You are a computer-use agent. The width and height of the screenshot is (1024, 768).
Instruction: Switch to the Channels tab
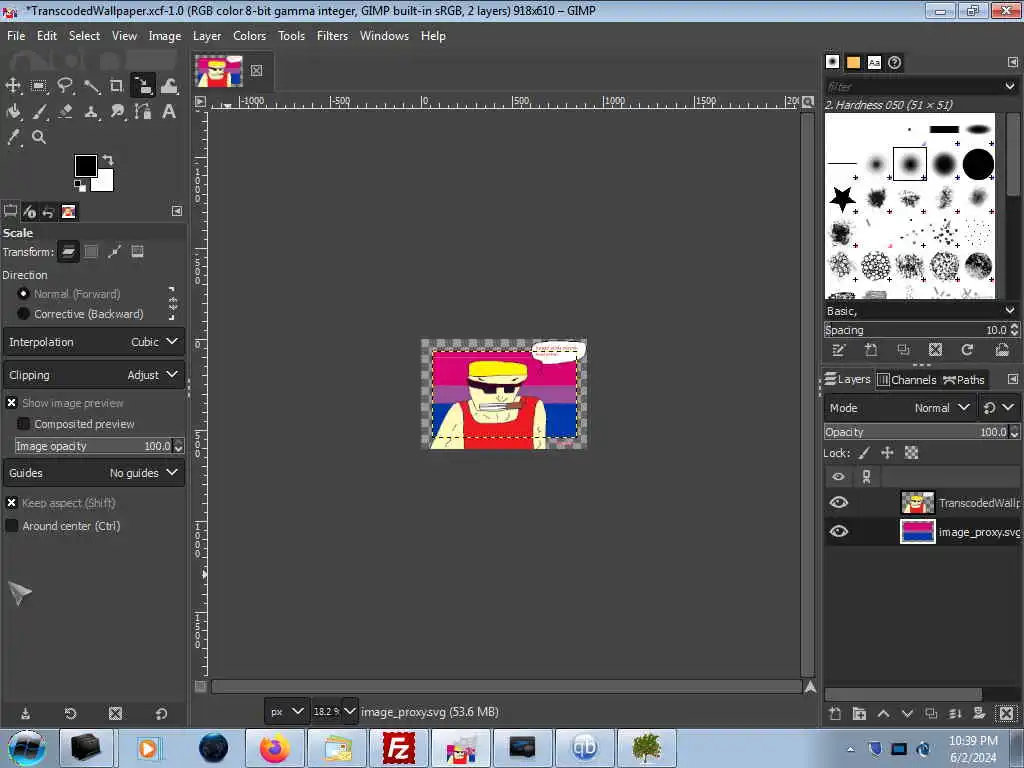point(906,379)
